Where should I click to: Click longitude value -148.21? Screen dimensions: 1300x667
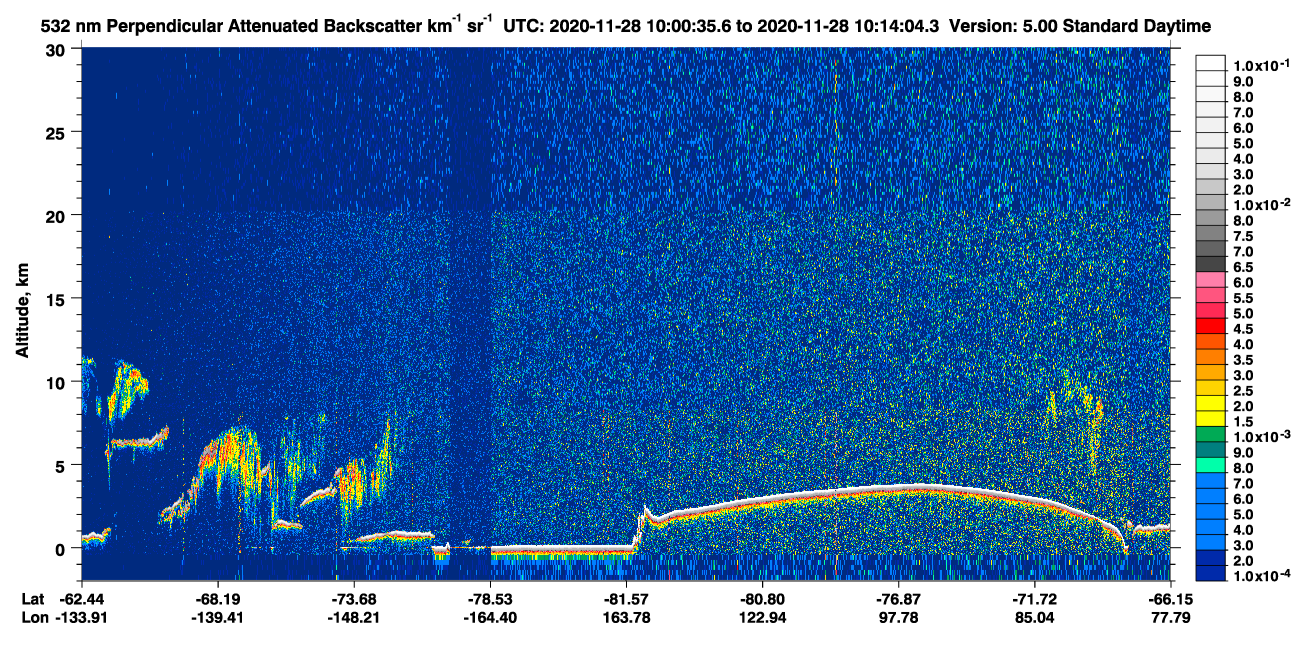tap(354, 617)
